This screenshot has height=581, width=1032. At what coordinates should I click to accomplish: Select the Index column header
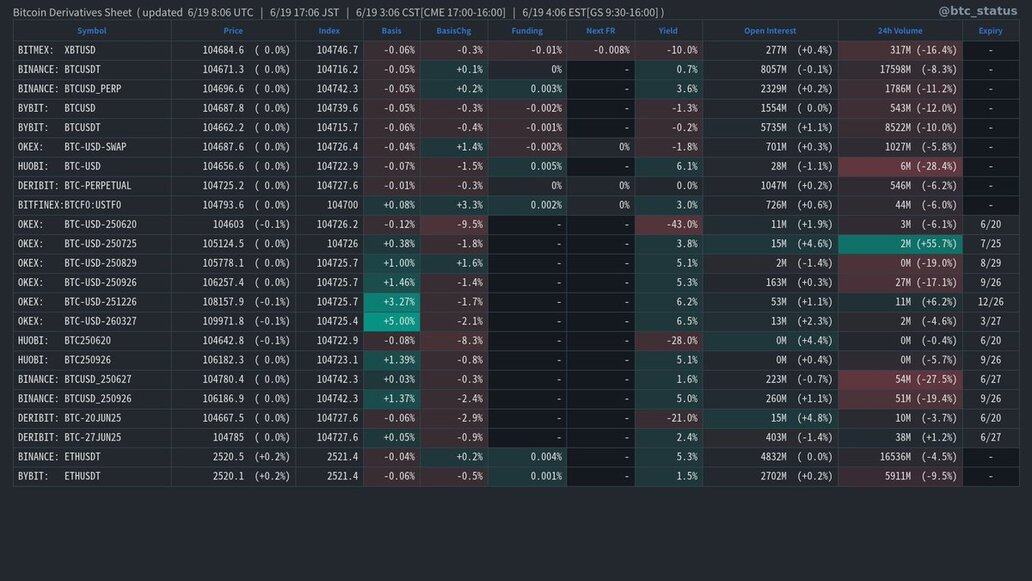(329, 31)
